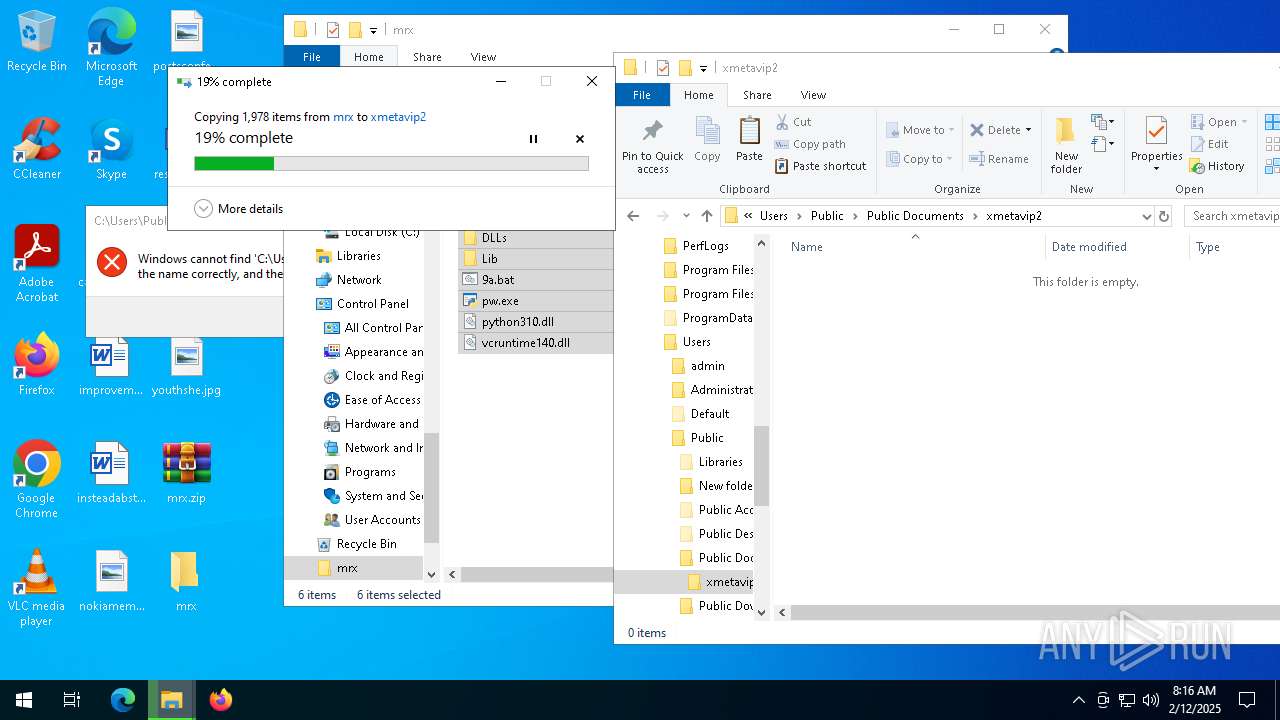This screenshot has height=720, width=1280.
Task: Sort by Name column header
Action: tap(807, 247)
